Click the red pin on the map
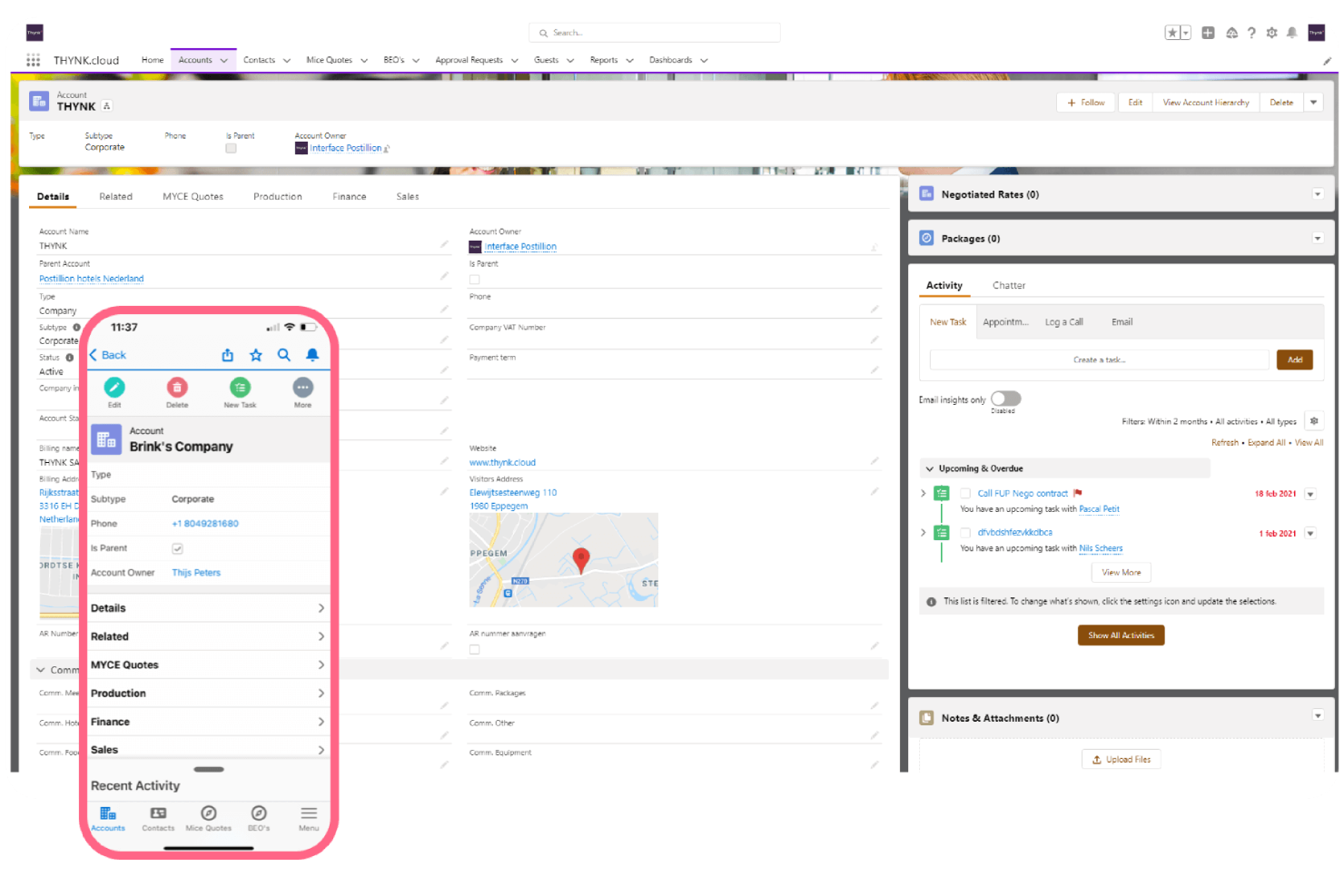The image size is (1344, 896). [581, 560]
